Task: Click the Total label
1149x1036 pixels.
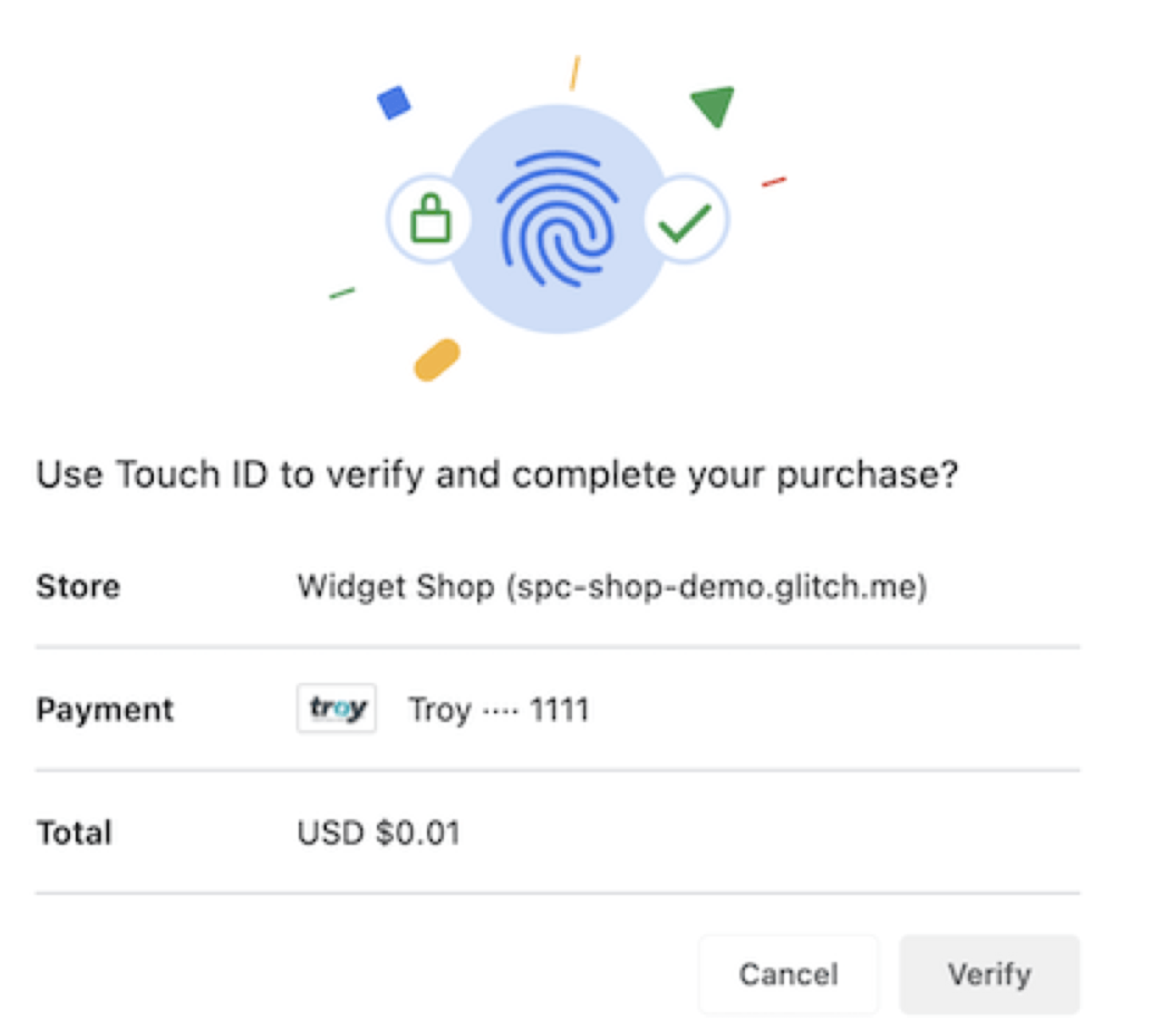Action: [x=74, y=833]
